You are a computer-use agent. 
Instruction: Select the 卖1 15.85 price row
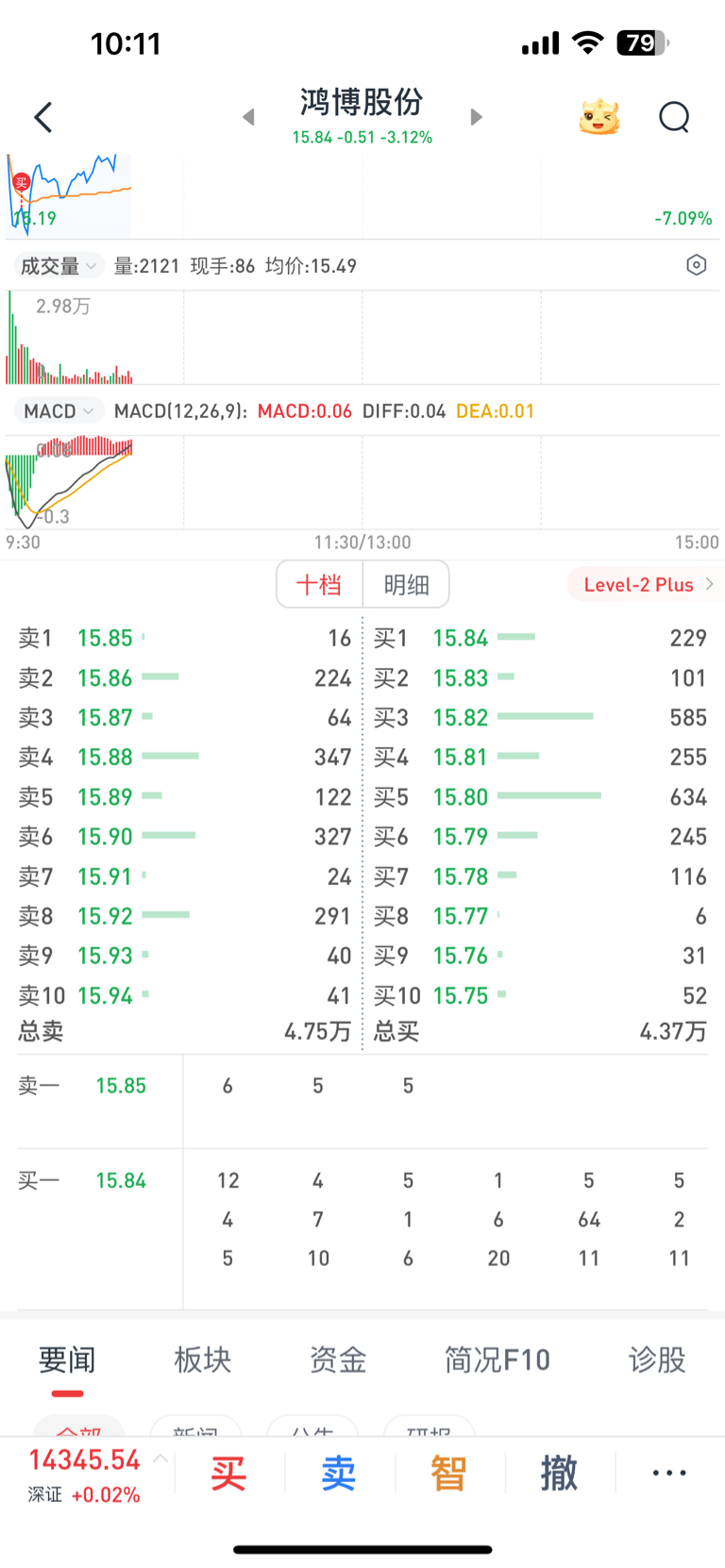pos(185,639)
